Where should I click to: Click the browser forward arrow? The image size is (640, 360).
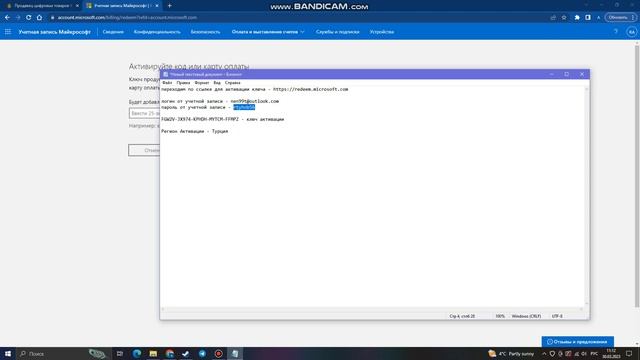coord(18,18)
